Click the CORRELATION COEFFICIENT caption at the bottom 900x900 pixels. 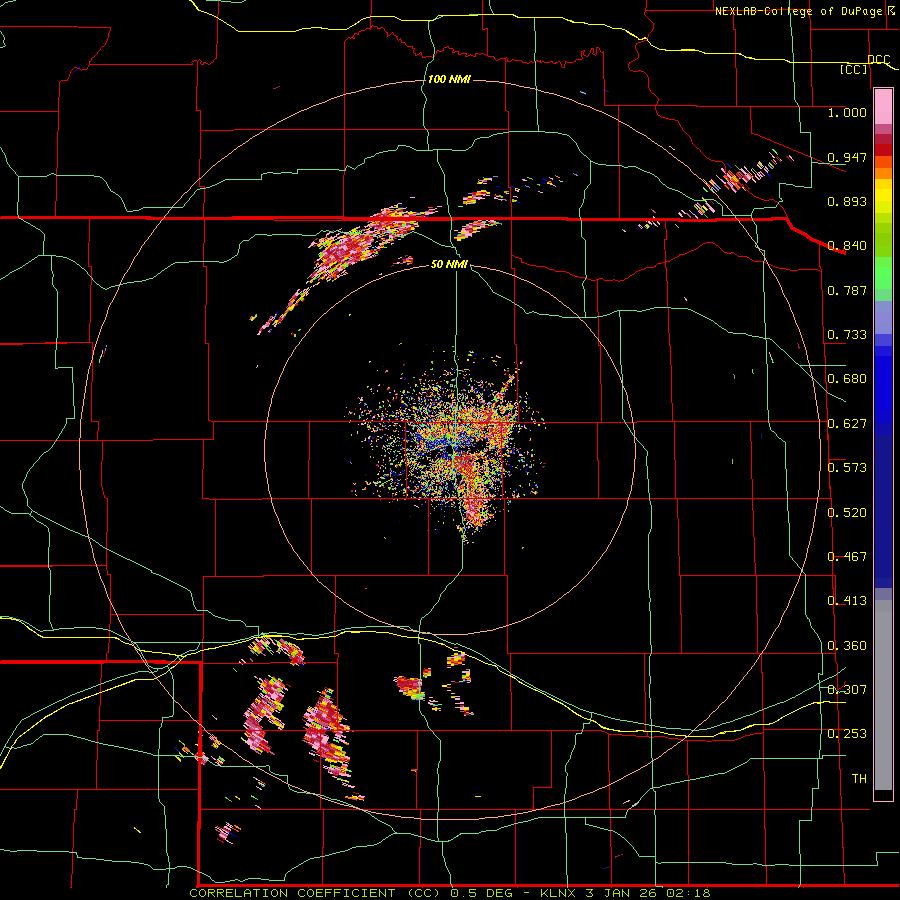(449, 893)
